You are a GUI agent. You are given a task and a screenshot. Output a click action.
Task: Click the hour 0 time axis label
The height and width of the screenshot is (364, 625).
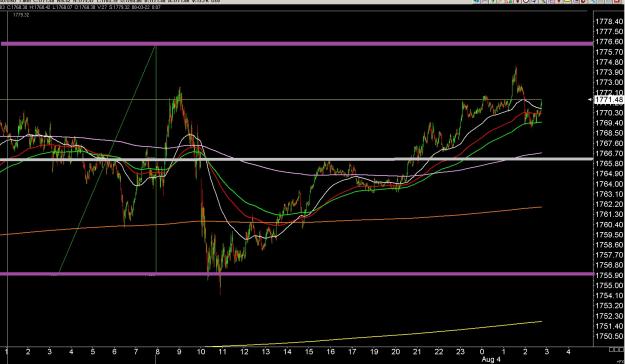(482, 352)
